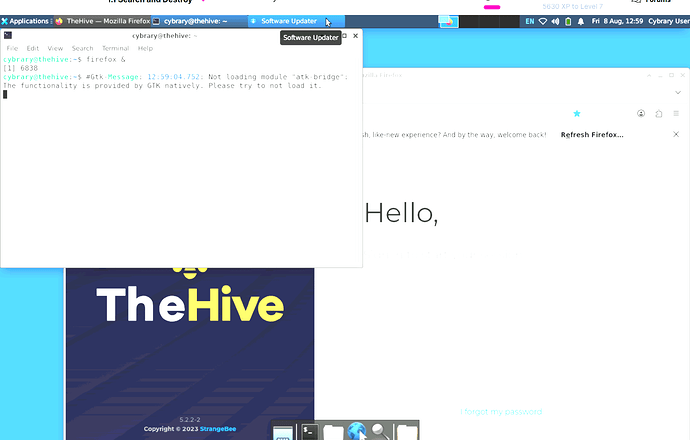Open the Terminal menu in the menu bar
The height and width of the screenshot is (440, 690).
pyautogui.click(x=115, y=48)
